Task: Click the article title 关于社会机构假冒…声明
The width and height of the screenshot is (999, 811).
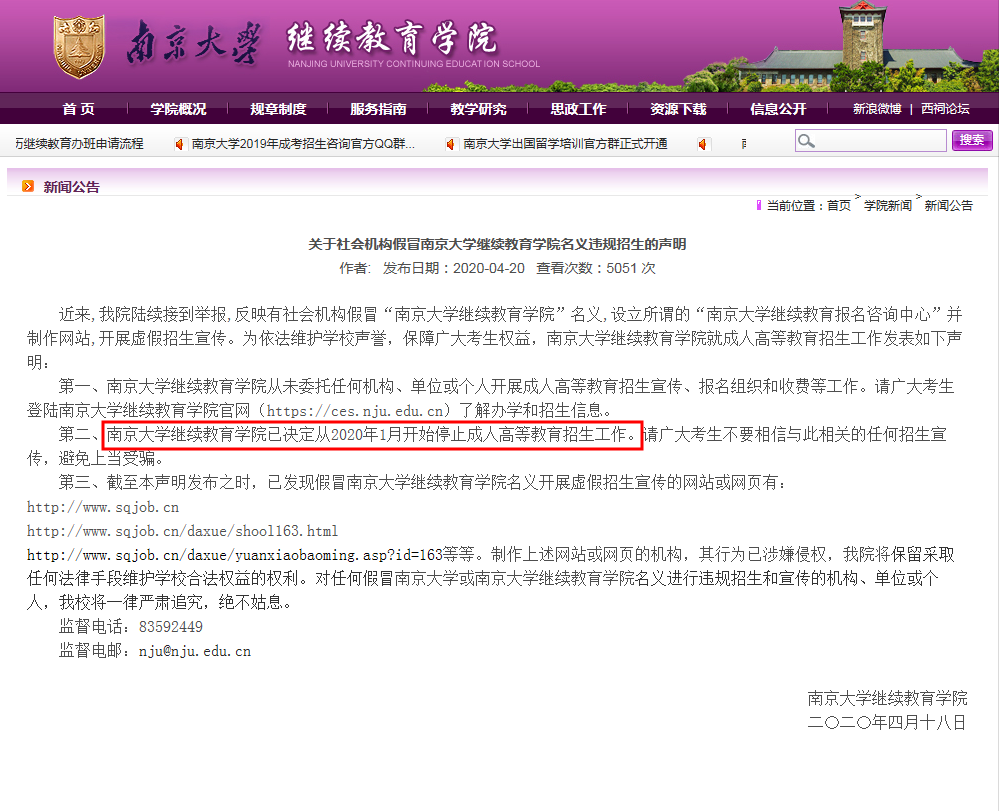Action: [x=497, y=244]
